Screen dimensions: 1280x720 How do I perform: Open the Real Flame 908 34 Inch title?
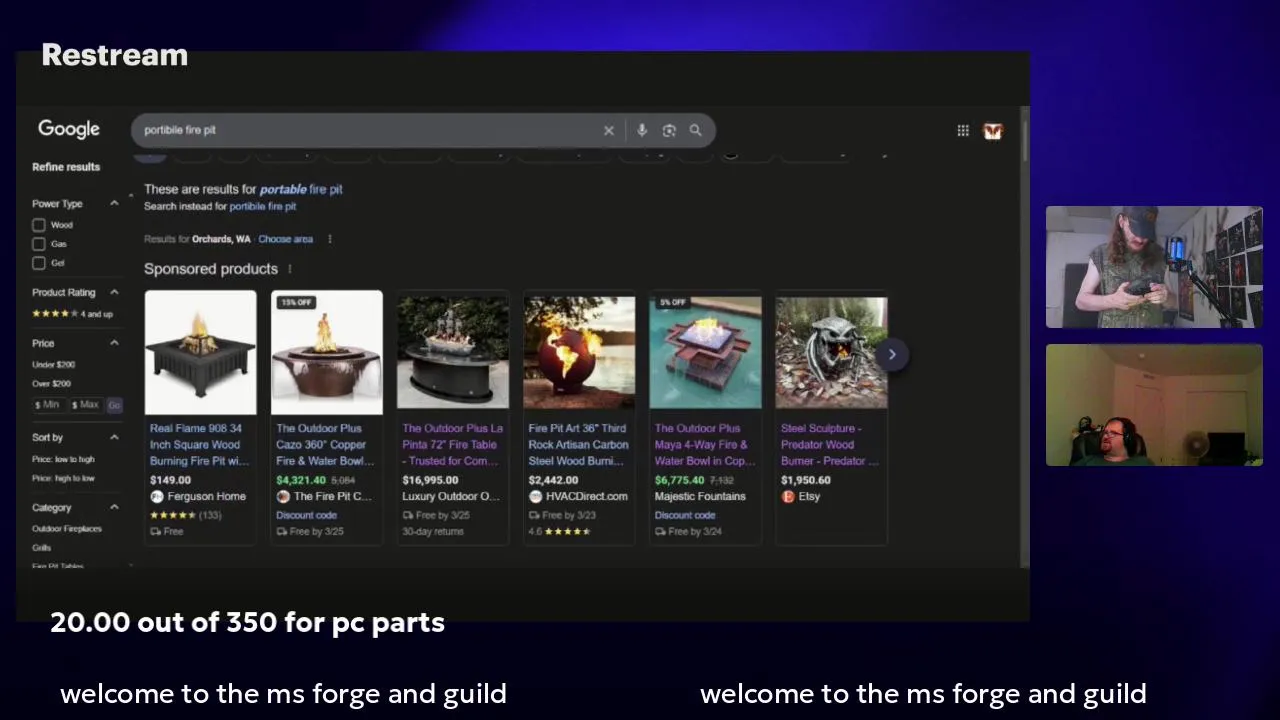[x=199, y=445]
